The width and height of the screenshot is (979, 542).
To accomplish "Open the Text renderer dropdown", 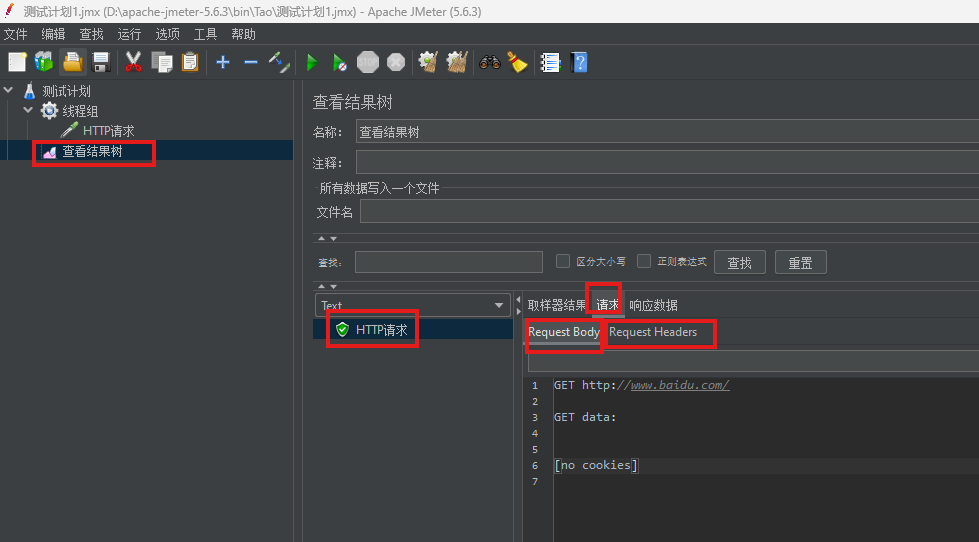I will tap(413, 305).
